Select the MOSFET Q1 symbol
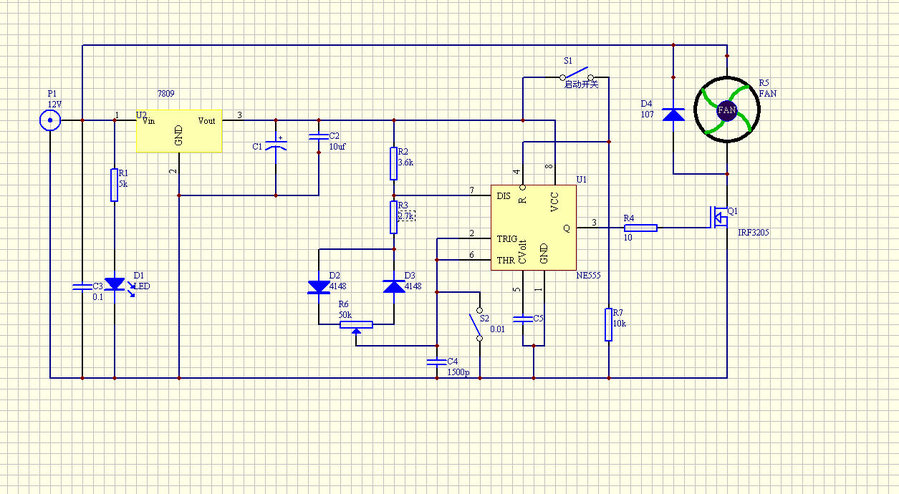899x494 pixels. 720,217
